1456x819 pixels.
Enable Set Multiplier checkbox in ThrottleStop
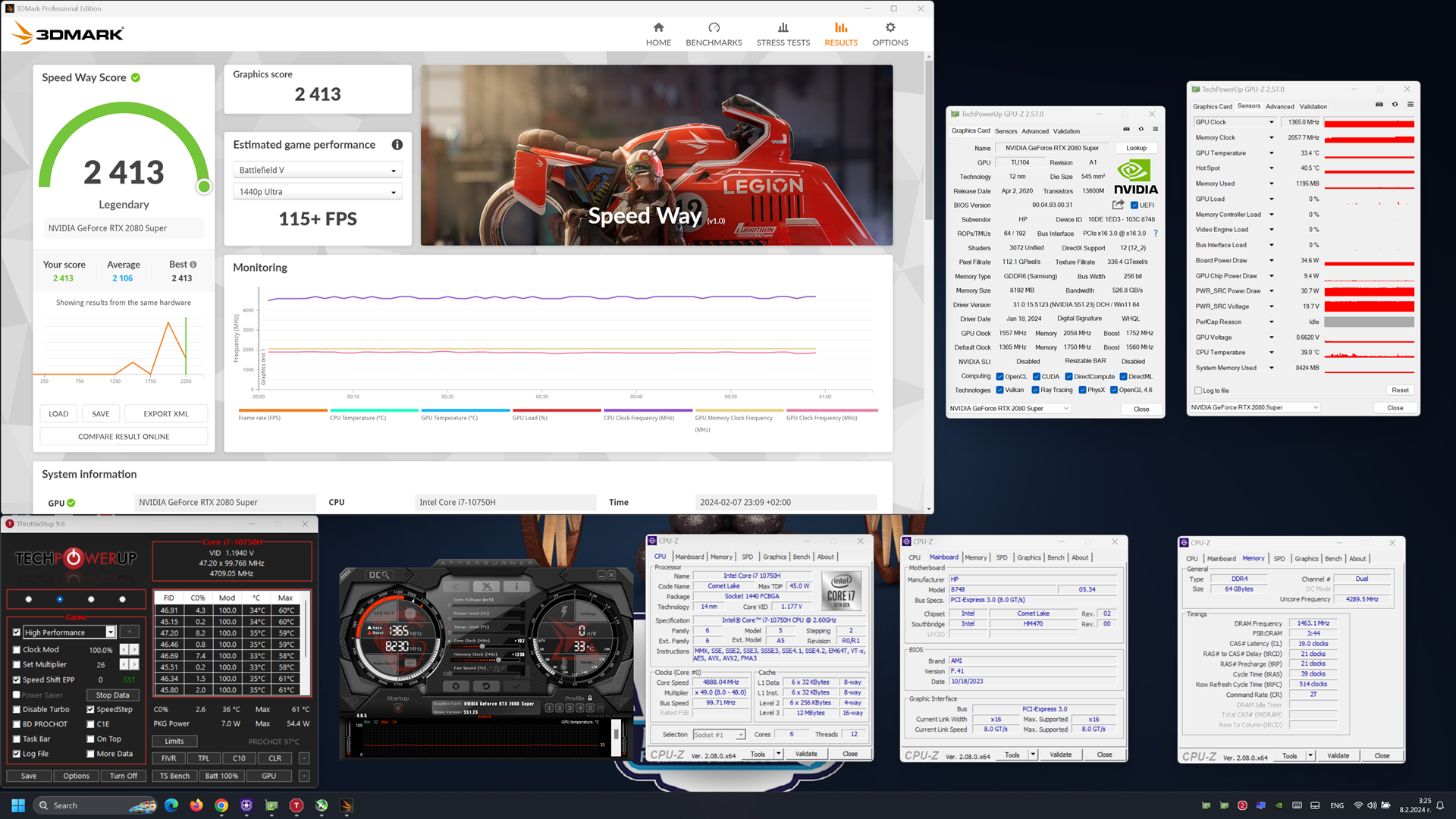[17, 664]
